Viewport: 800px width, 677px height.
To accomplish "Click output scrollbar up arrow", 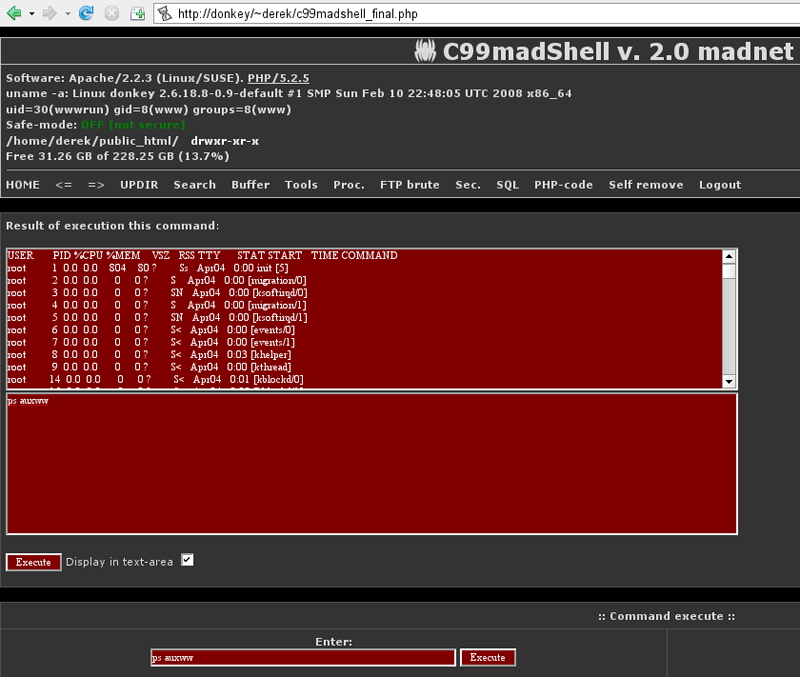I will 729,256.
